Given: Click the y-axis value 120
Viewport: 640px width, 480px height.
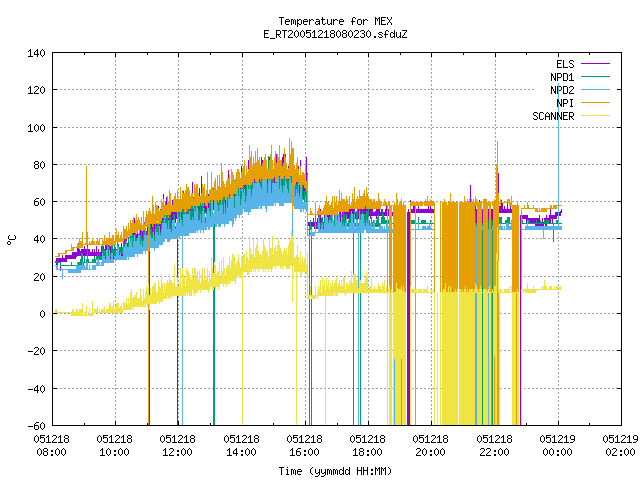Looking at the screenshot, I should [36, 90].
